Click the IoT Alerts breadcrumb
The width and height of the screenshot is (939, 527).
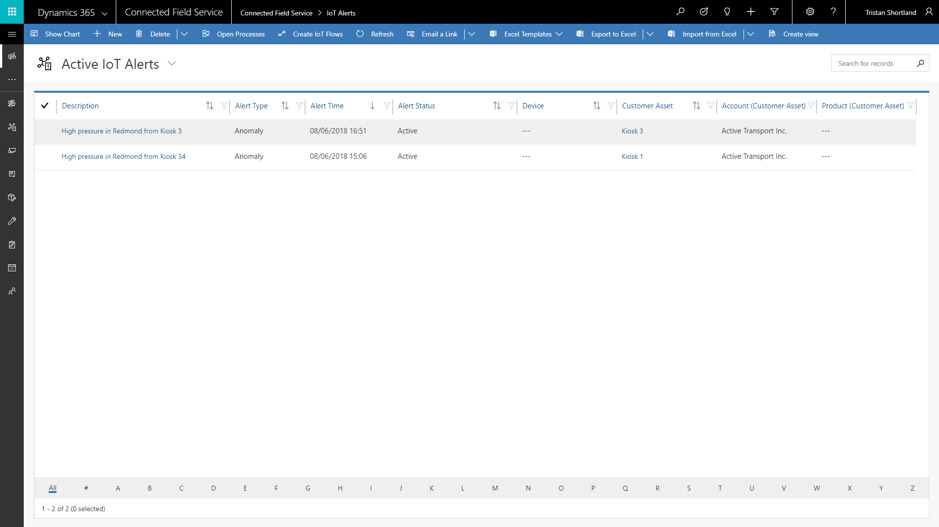click(341, 13)
